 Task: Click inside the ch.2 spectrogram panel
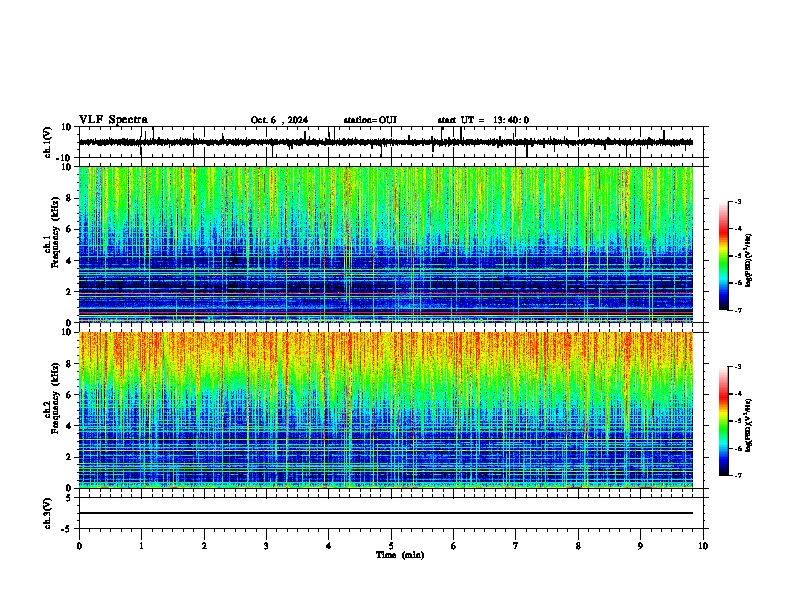(386, 410)
